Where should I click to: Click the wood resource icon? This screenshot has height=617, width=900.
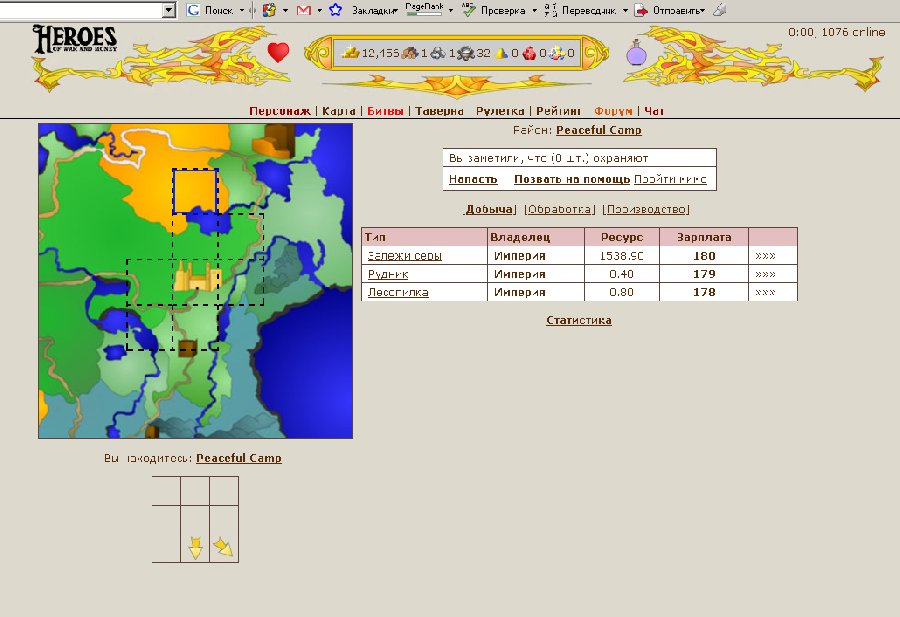coord(410,53)
